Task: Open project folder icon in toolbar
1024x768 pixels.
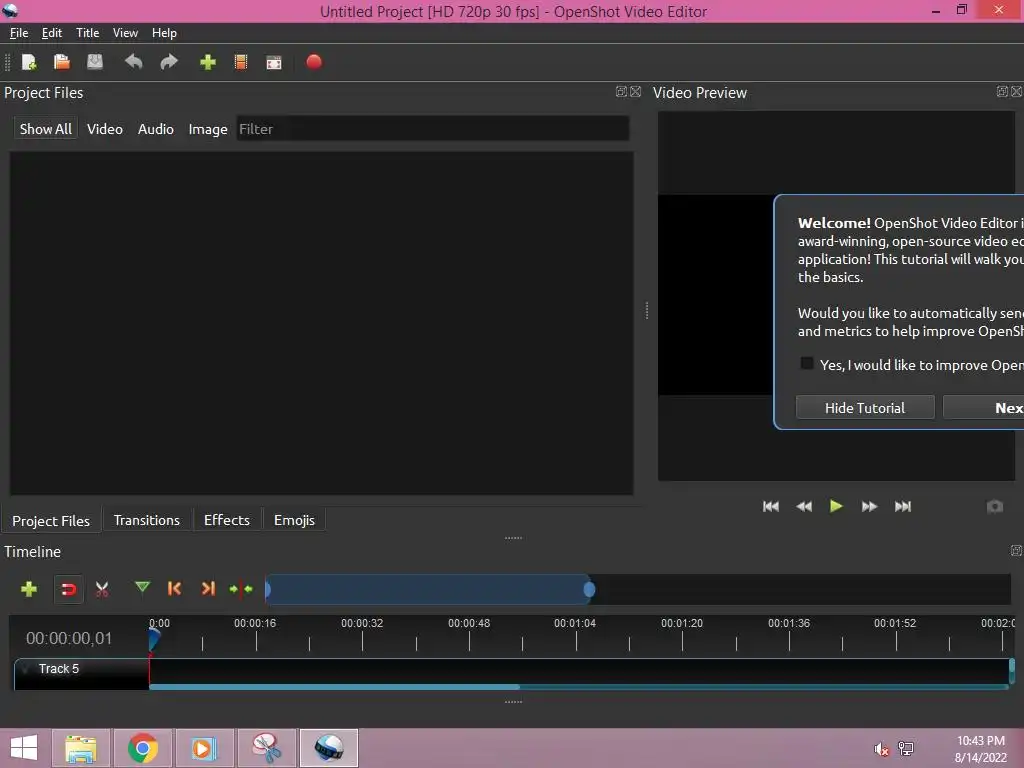Action: click(x=61, y=62)
